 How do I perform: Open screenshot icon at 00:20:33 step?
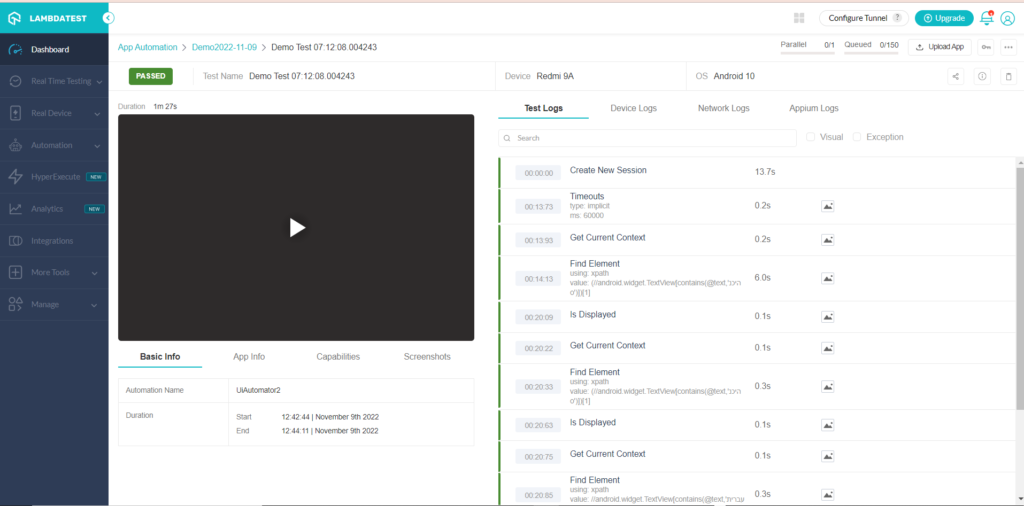[827, 387]
